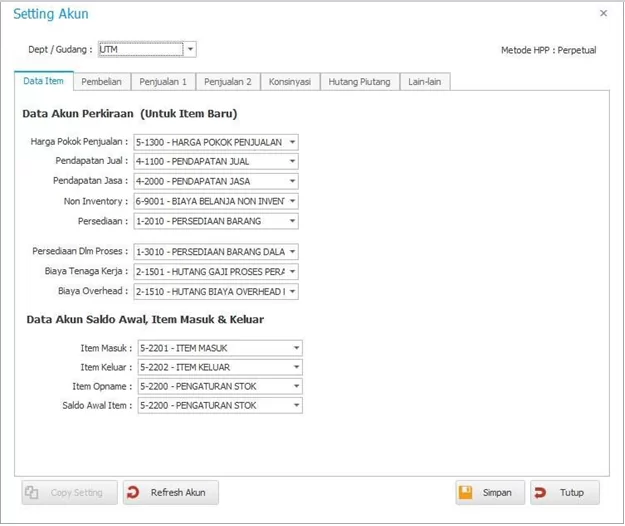Expand the Biaya Overhead dropdown
The width and height of the screenshot is (625, 526).
(292, 292)
